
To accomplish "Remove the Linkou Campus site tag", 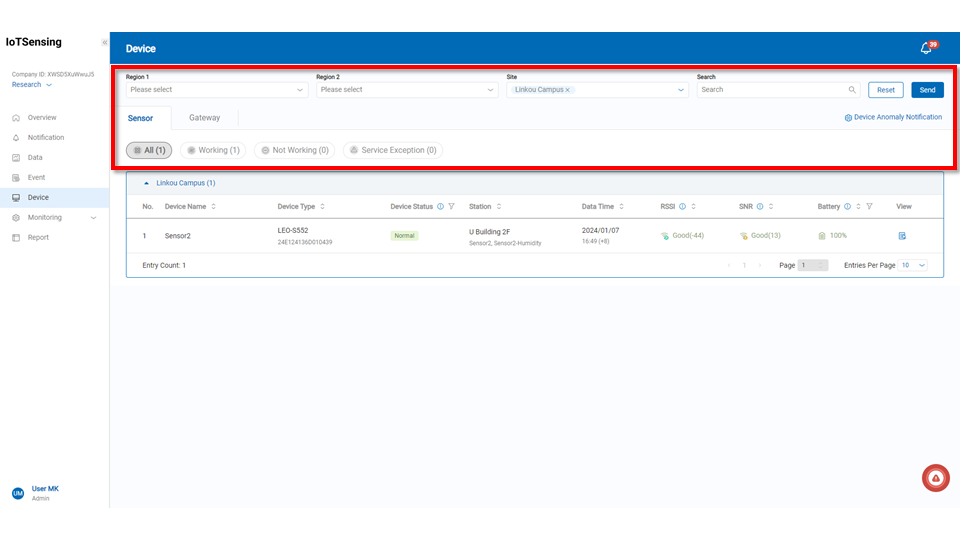I will tap(568, 90).
